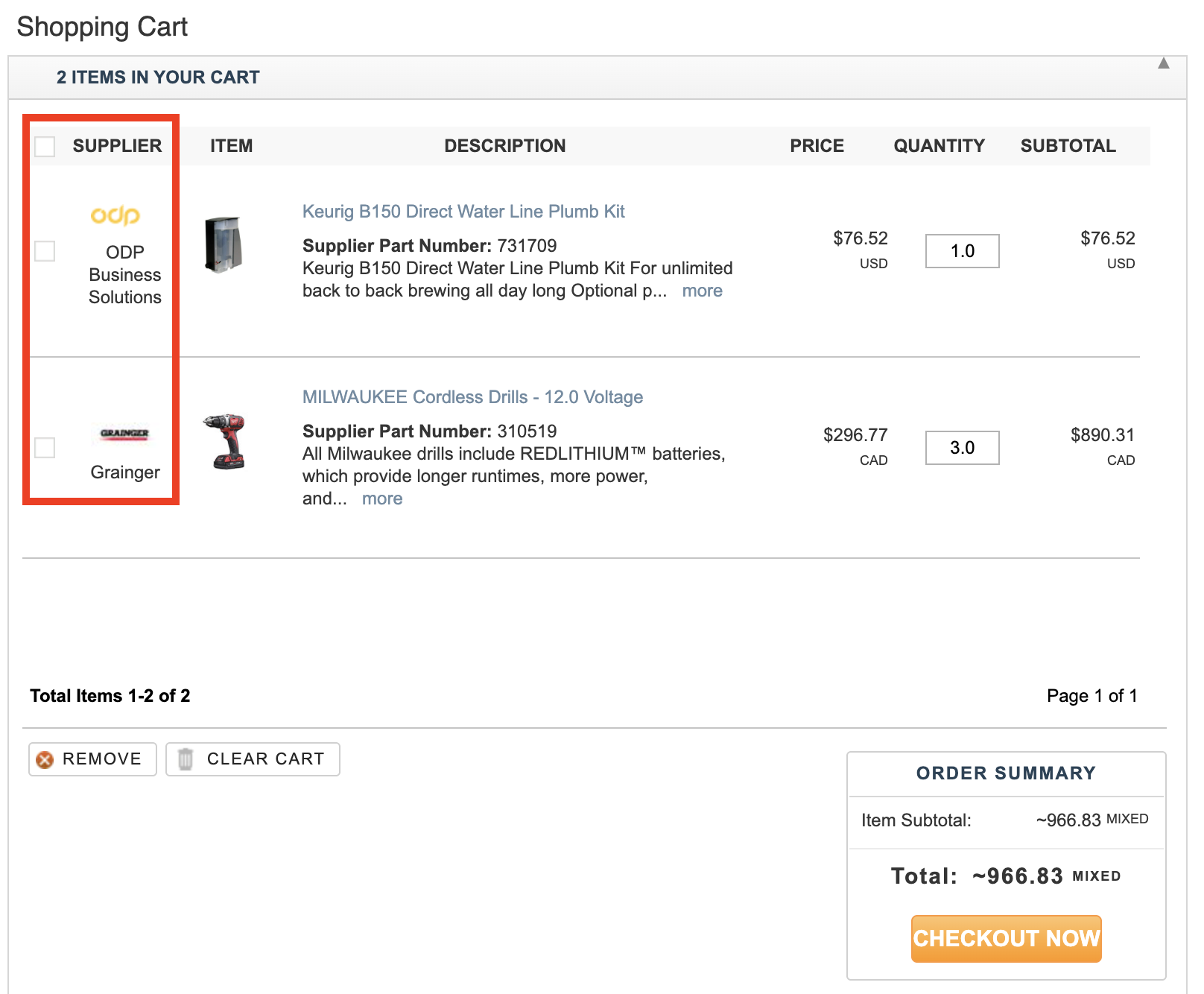Tick the checkbox for the Grainger row
Viewport: 1204px width, 994px height.
(x=45, y=448)
